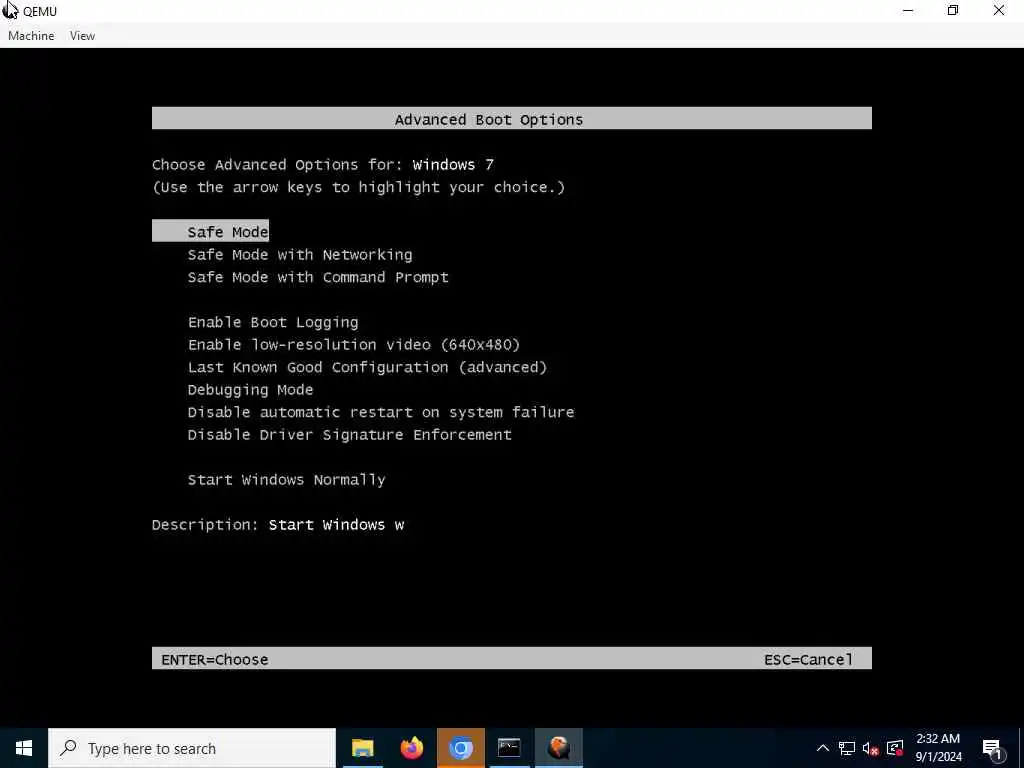Select Debugging Mode entry
This screenshot has height=768, width=1024.
tap(250, 390)
